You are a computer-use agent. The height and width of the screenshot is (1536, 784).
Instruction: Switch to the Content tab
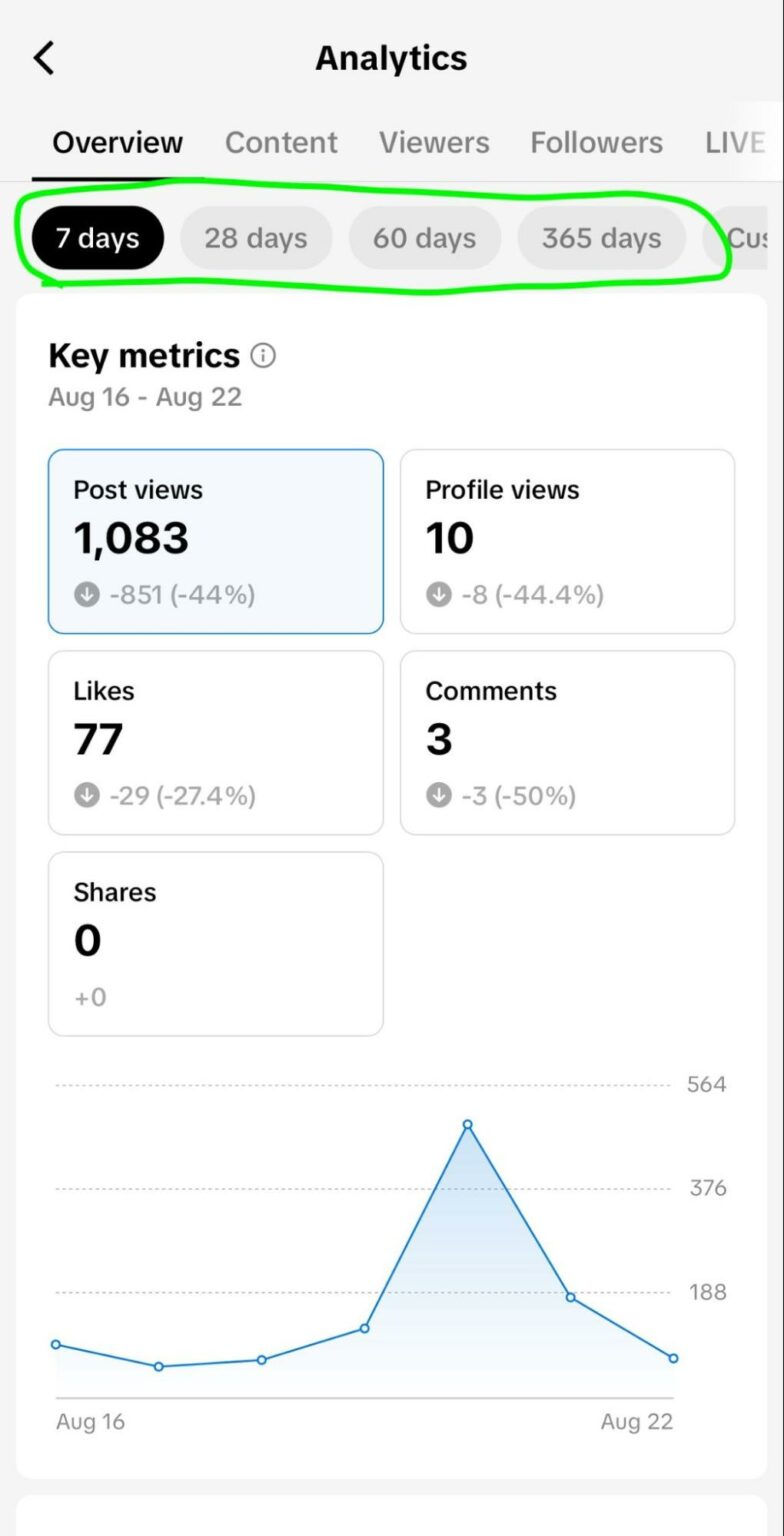pyautogui.click(x=281, y=142)
